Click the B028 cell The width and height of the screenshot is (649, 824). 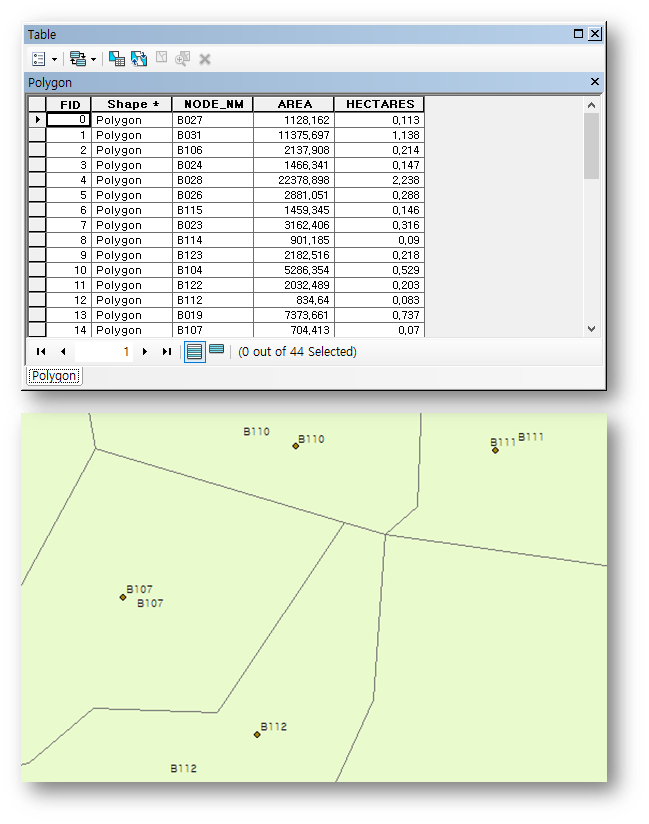click(x=213, y=180)
